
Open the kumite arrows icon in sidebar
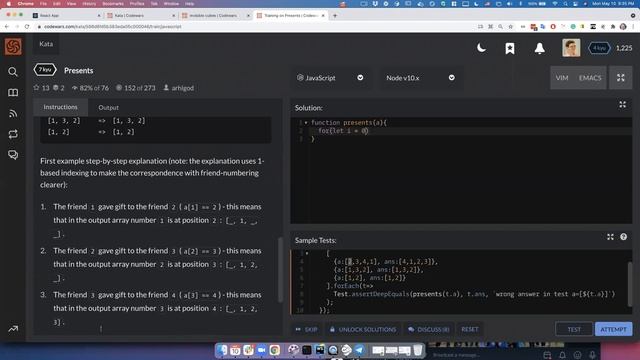(x=13, y=134)
